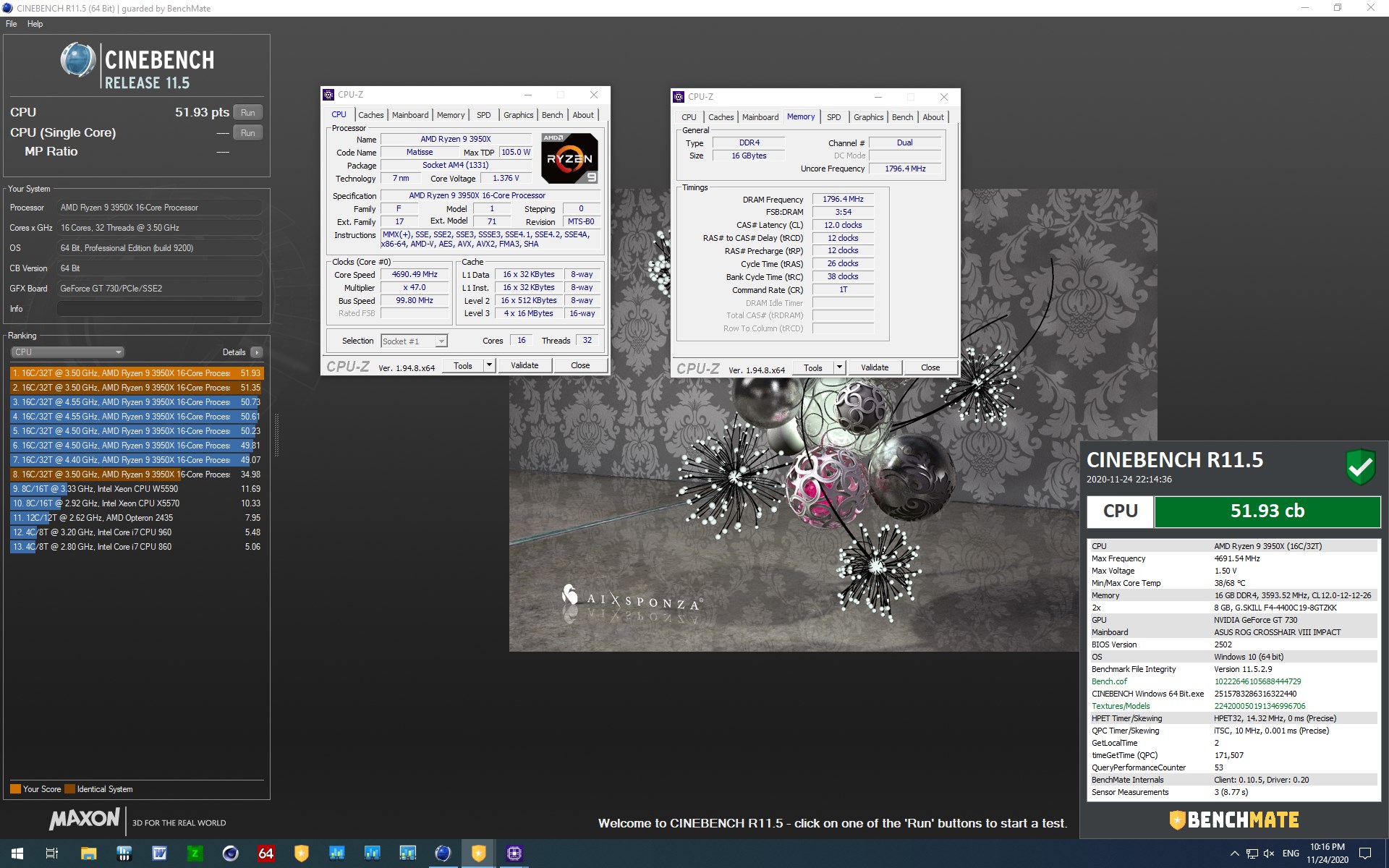Image resolution: width=1389 pixels, height=868 pixels.
Task: Switch to the active BenchMate shield taskbar icon
Action: (478, 854)
